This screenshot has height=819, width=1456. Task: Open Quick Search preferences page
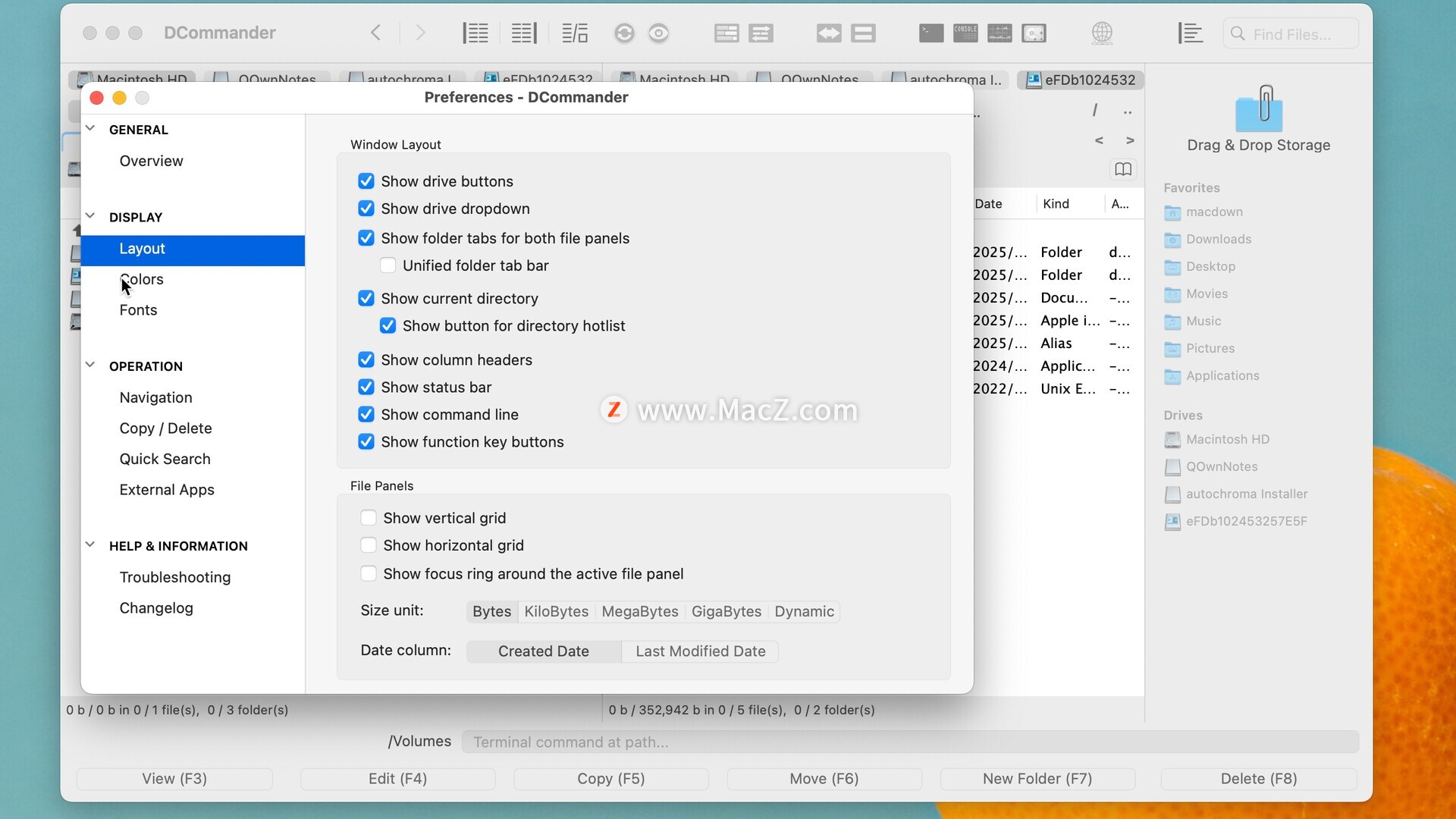pyautogui.click(x=165, y=459)
